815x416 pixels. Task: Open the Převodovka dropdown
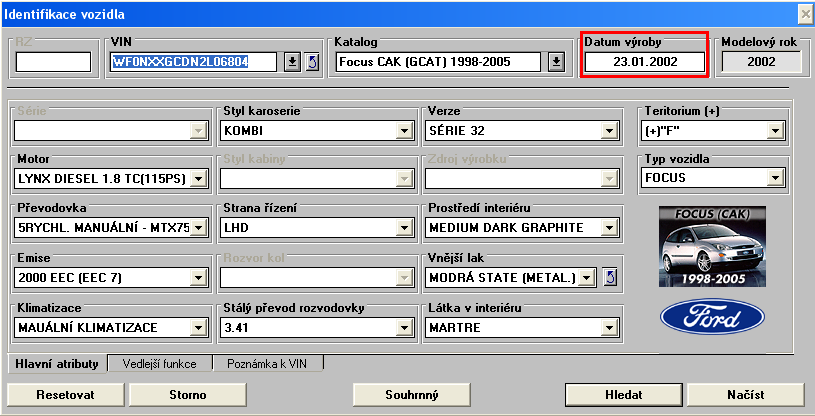(198, 228)
